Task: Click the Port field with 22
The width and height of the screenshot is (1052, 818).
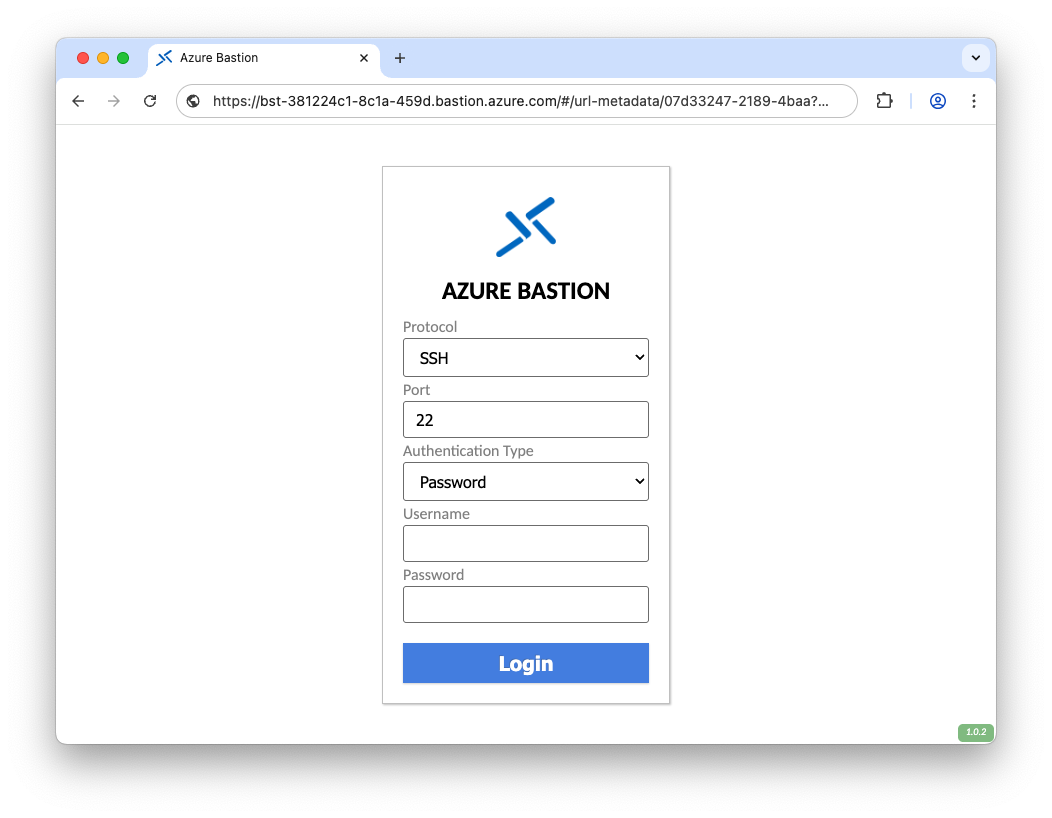Action: (x=526, y=420)
